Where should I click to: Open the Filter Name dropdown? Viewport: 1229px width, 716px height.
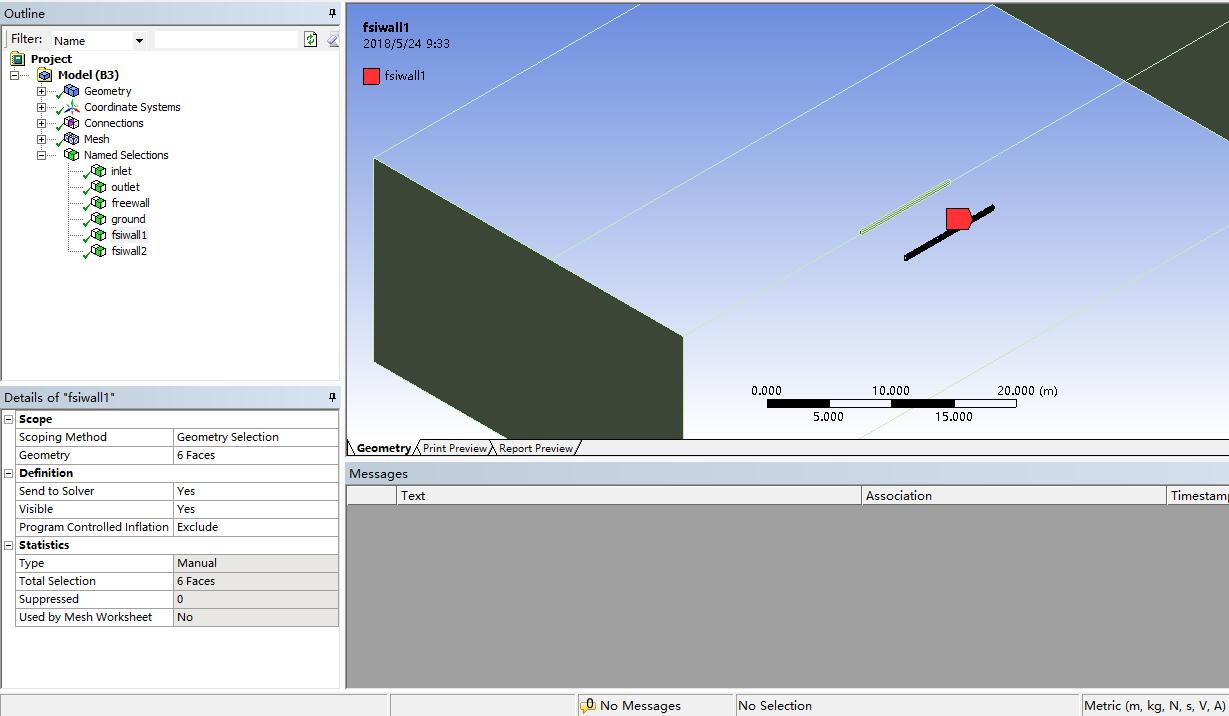(139, 41)
